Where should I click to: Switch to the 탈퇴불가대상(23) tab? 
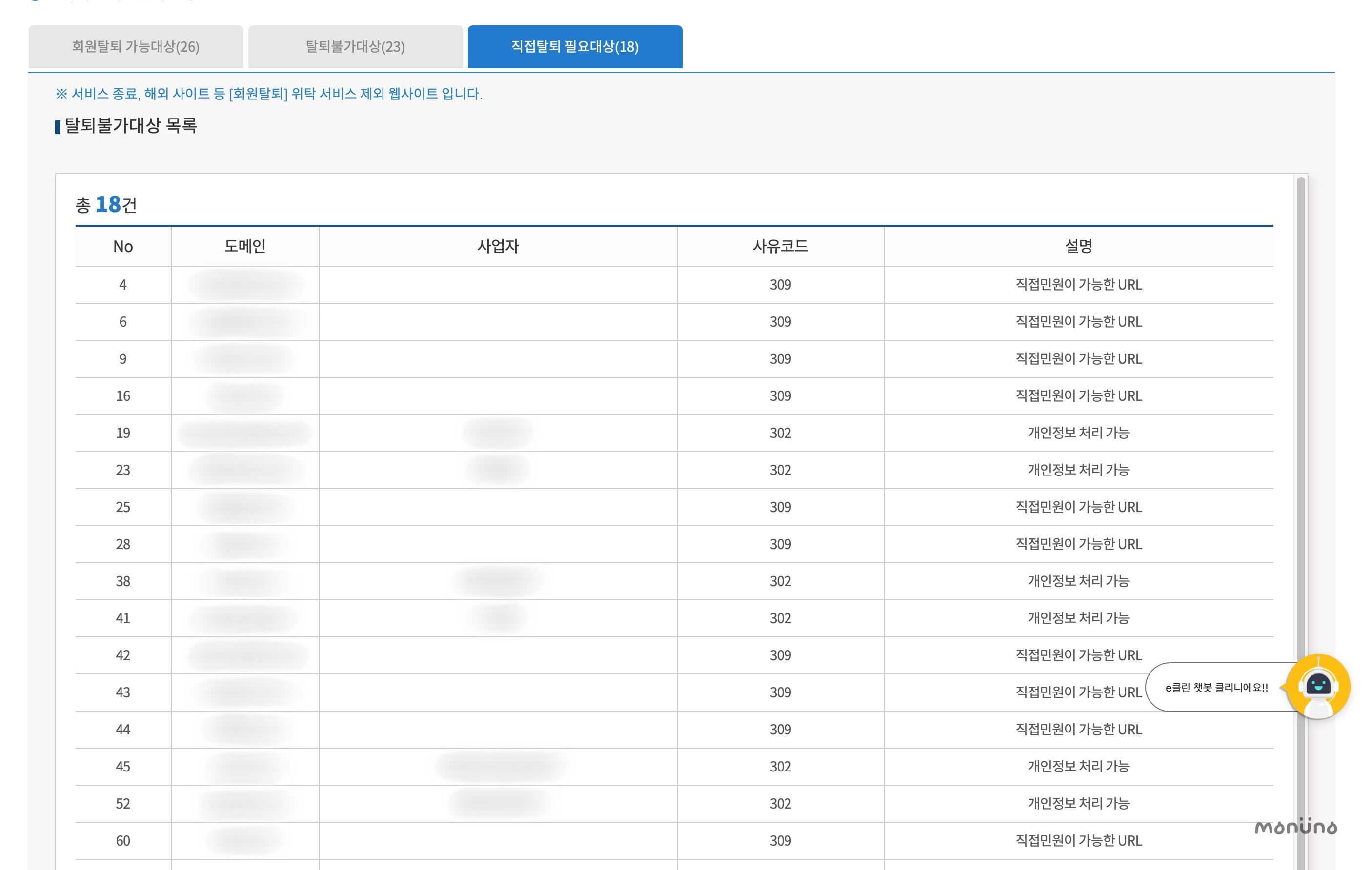tap(356, 47)
